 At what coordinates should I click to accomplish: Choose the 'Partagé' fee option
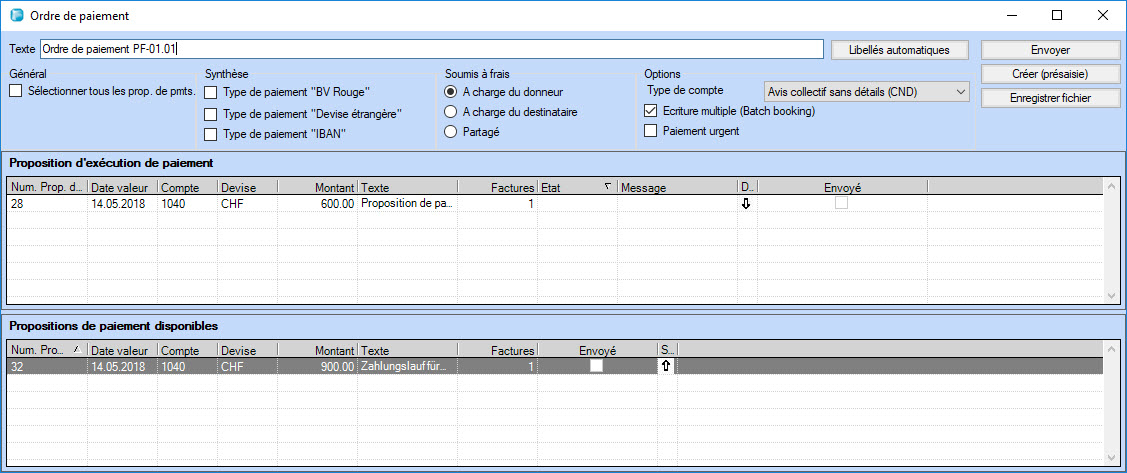click(x=451, y=132)
